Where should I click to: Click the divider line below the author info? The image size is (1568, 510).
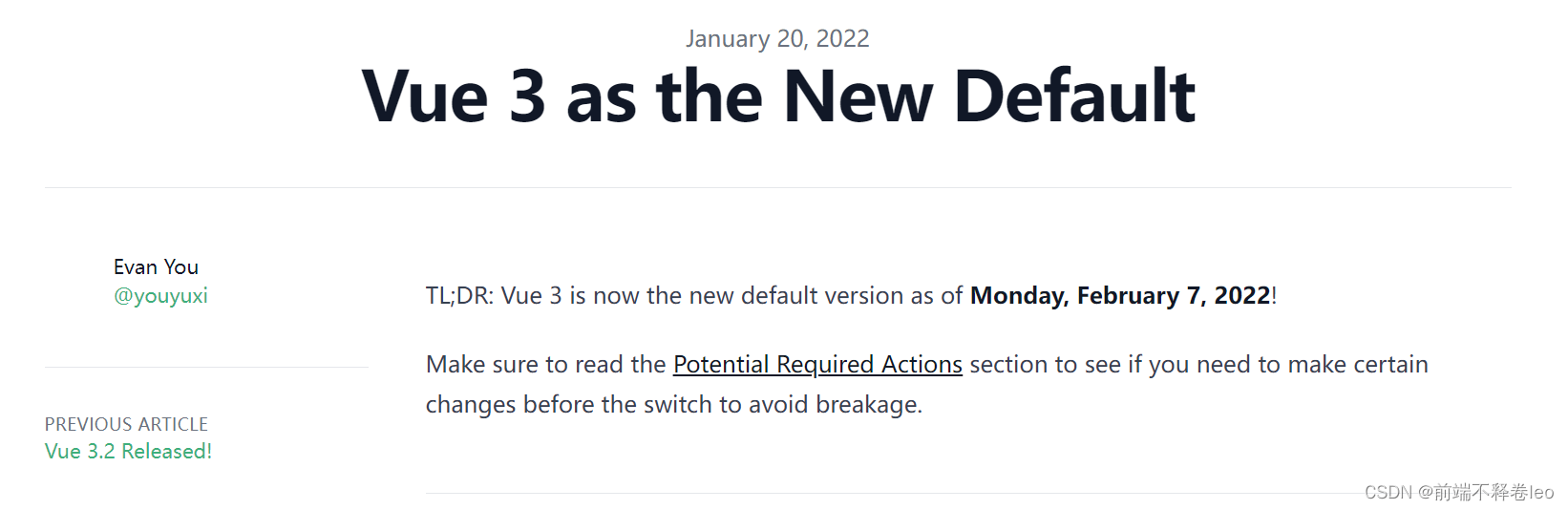206,368
